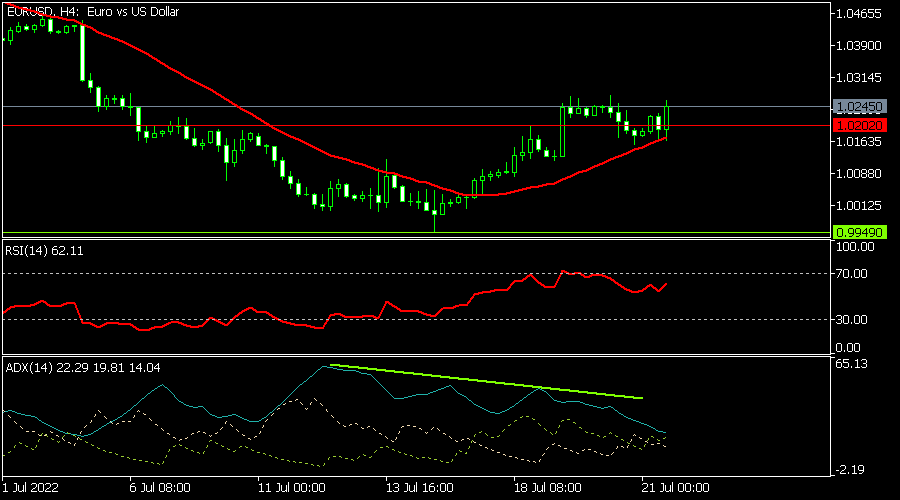
Task: Click the ADX -2.19 scale value
Action: (849, 470)
